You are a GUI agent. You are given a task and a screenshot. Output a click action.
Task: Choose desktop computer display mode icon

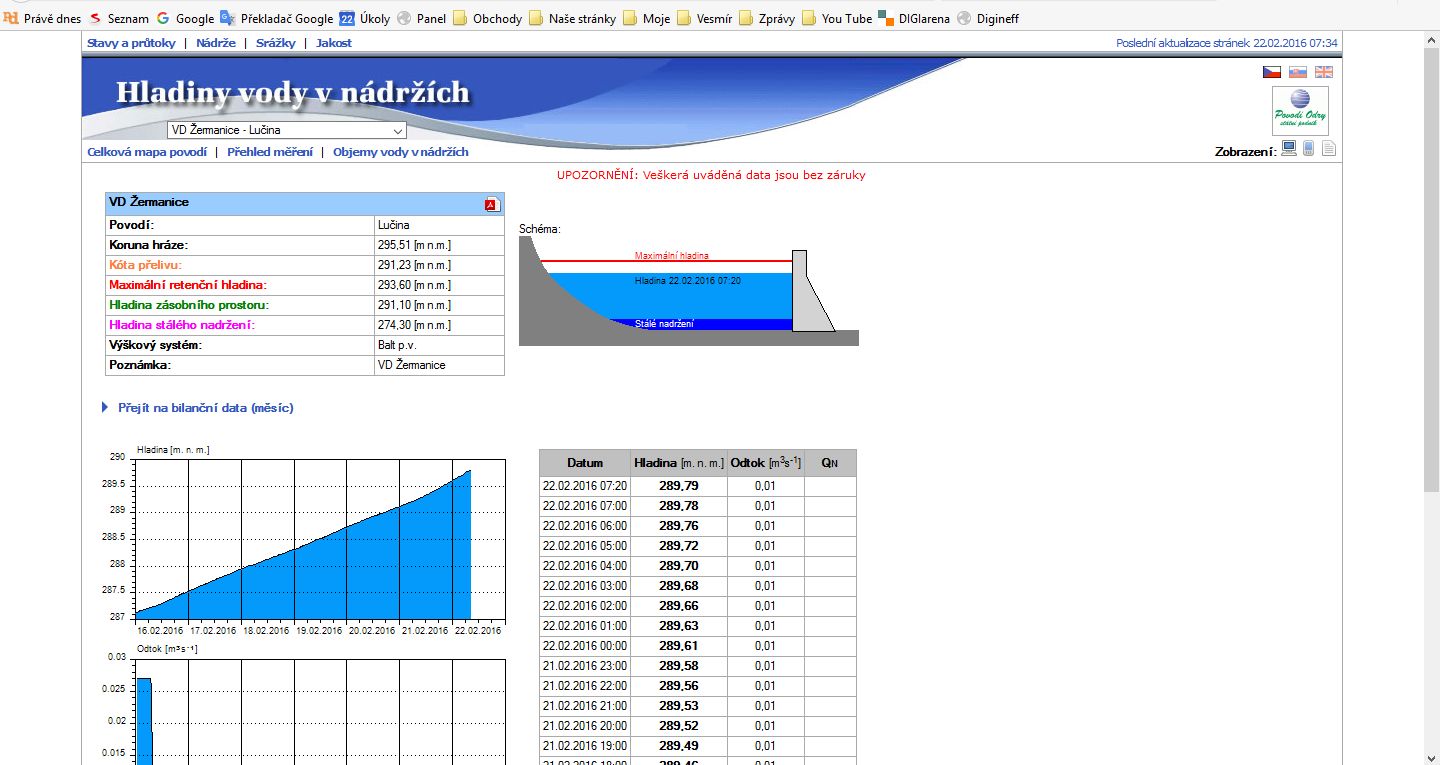[x=1289, y=149]
